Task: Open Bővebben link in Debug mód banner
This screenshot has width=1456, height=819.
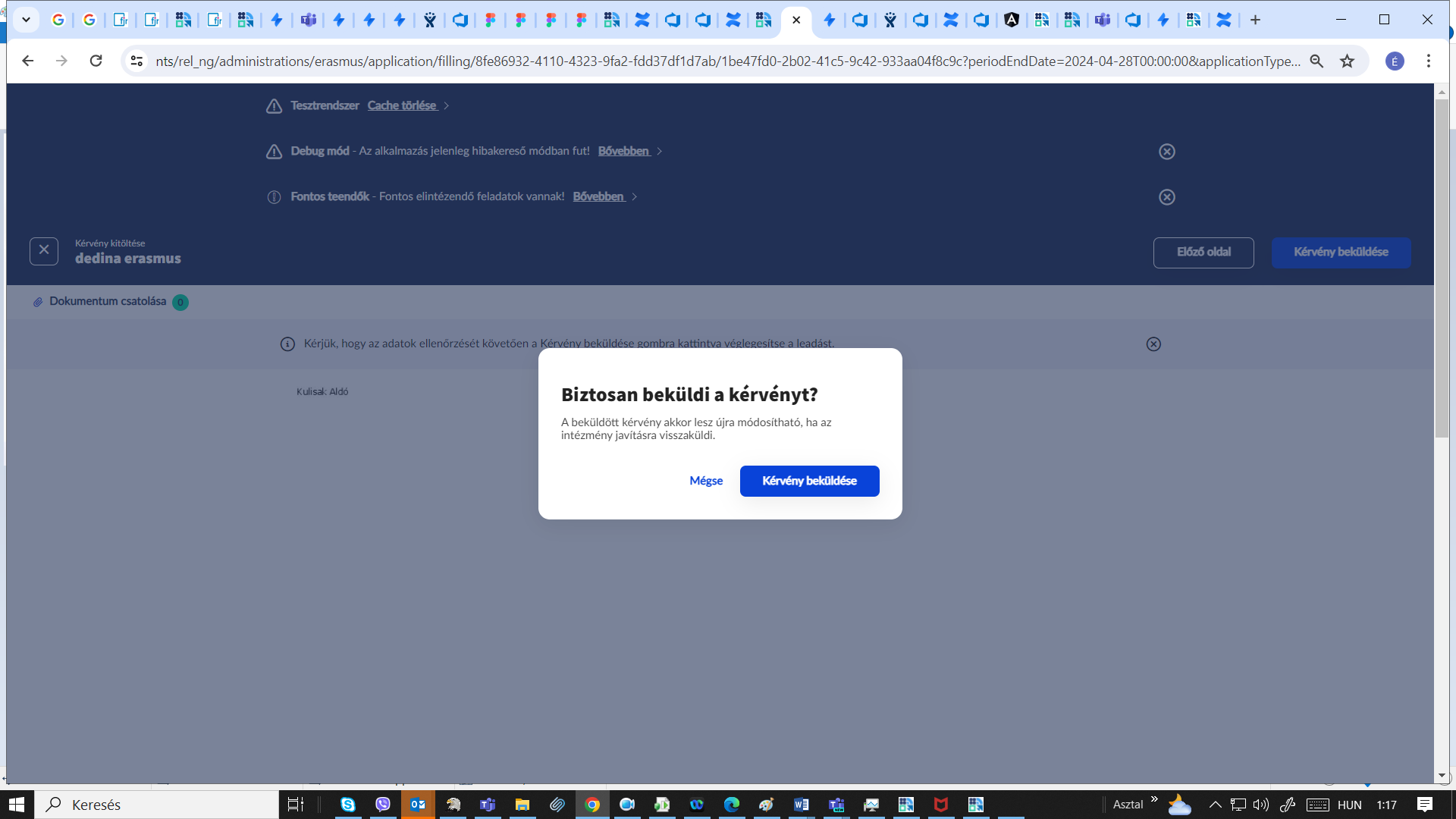Action: click(x=623, y=151)
